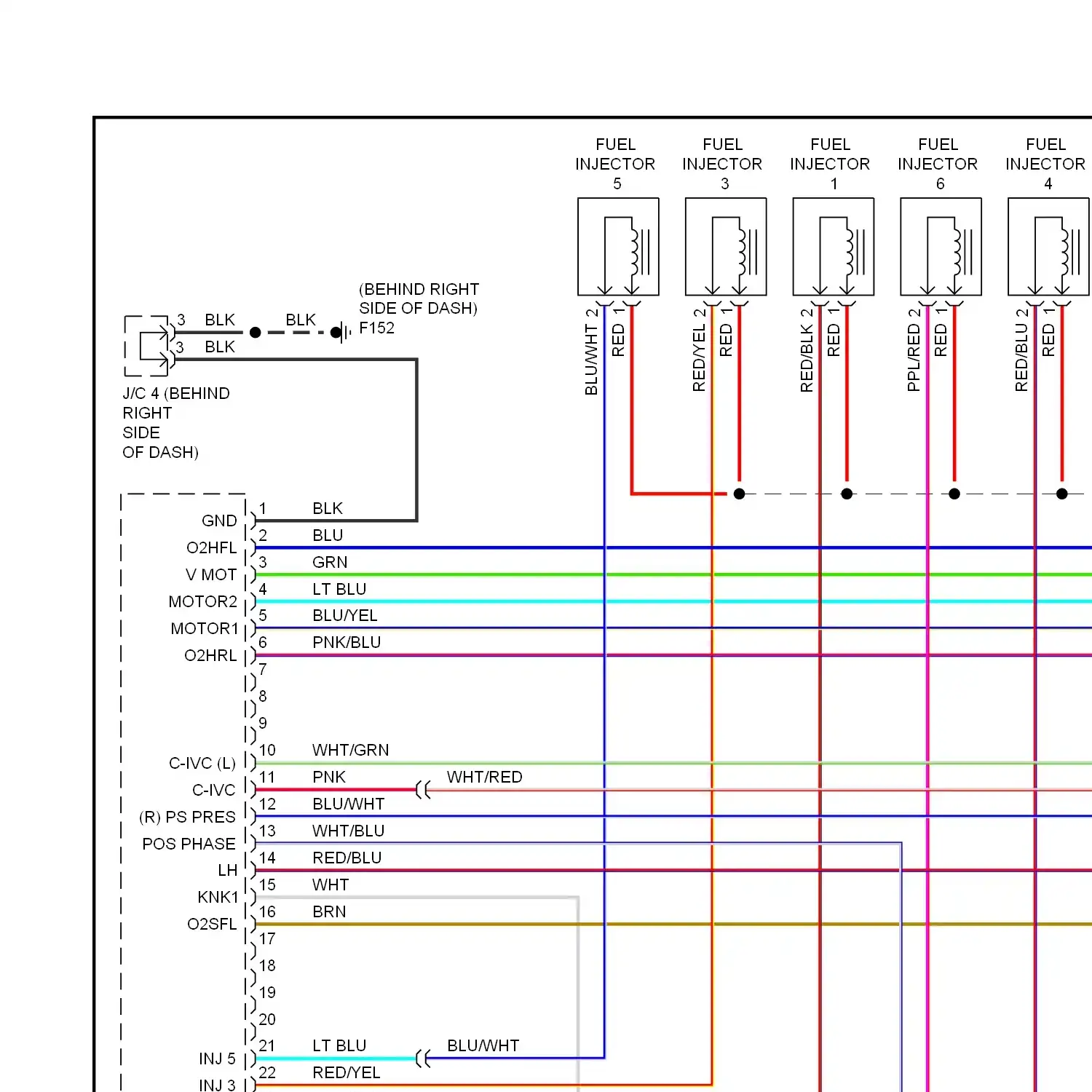Click the LH pin label
Viewport: 1092px width, 1092px height.
click(x=228, y=871)
